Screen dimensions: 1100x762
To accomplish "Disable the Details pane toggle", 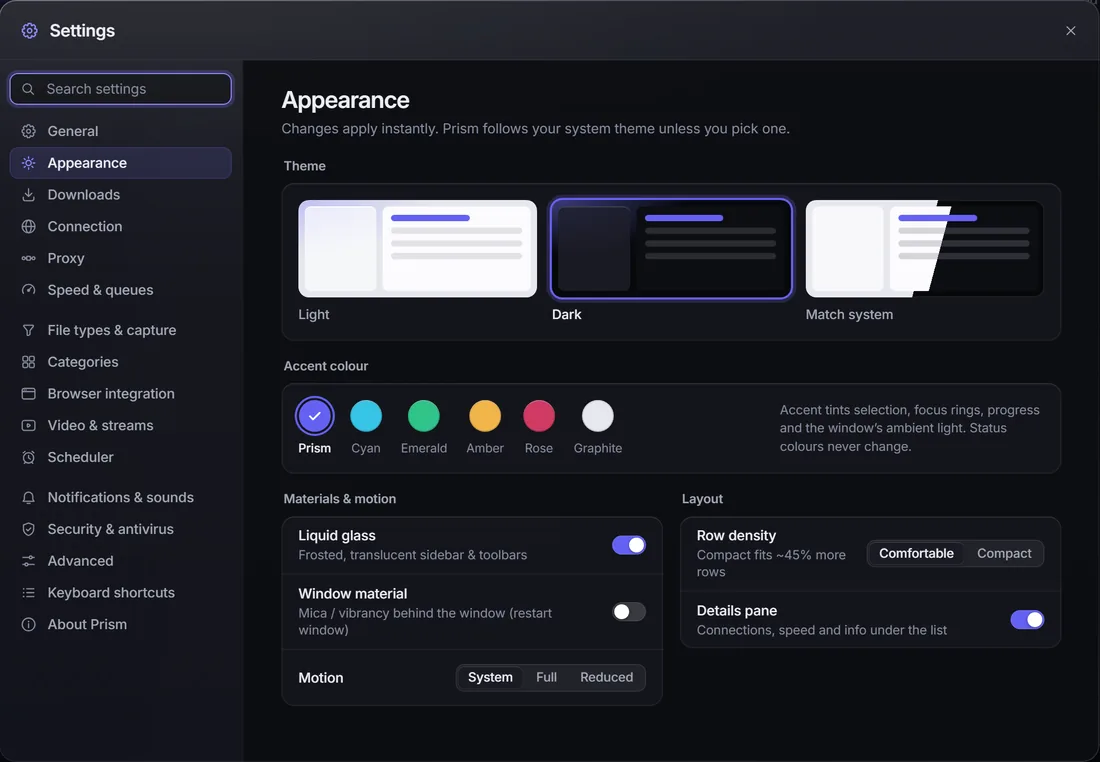I will pyautogui.click(x=1027, y=620).
